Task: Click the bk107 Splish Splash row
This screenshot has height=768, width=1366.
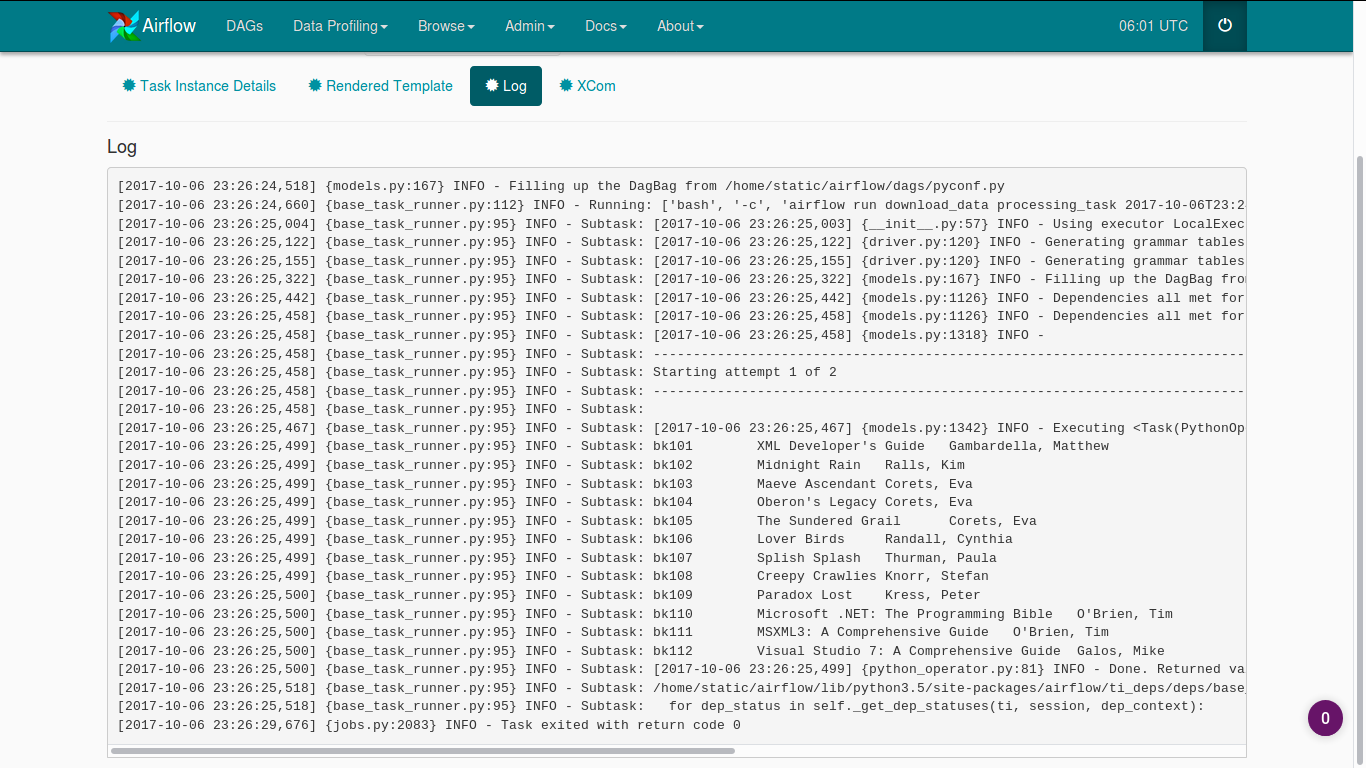Action: click(x=557, y=558)
